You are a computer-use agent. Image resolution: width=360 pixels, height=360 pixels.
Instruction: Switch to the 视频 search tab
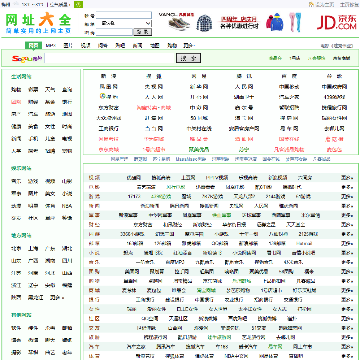[85, 46]
